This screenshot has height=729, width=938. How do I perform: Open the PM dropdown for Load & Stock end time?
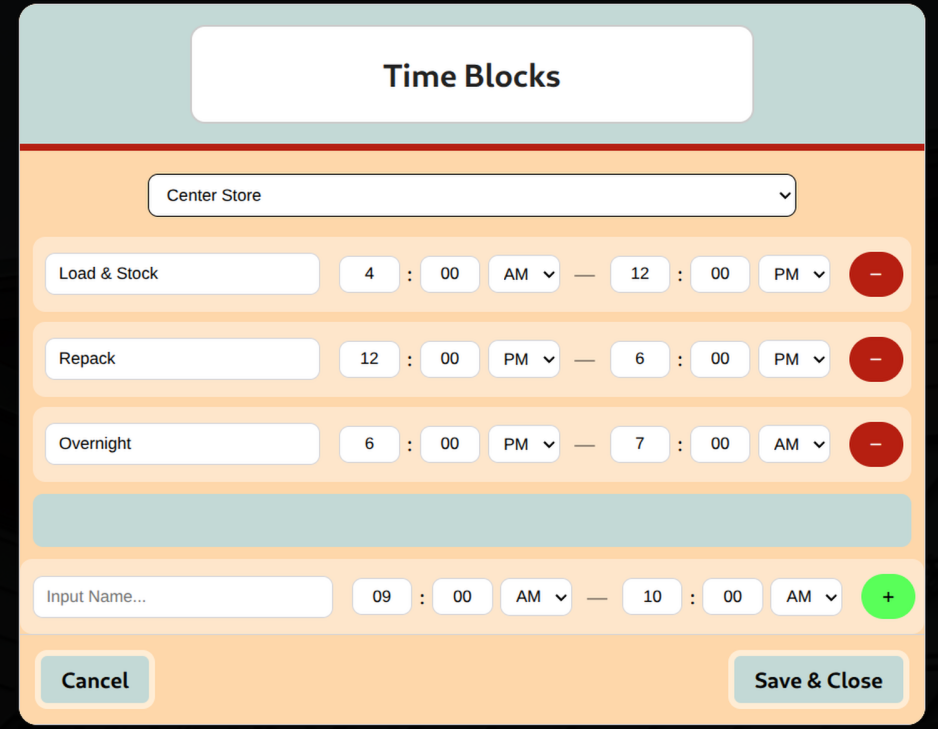794,274
